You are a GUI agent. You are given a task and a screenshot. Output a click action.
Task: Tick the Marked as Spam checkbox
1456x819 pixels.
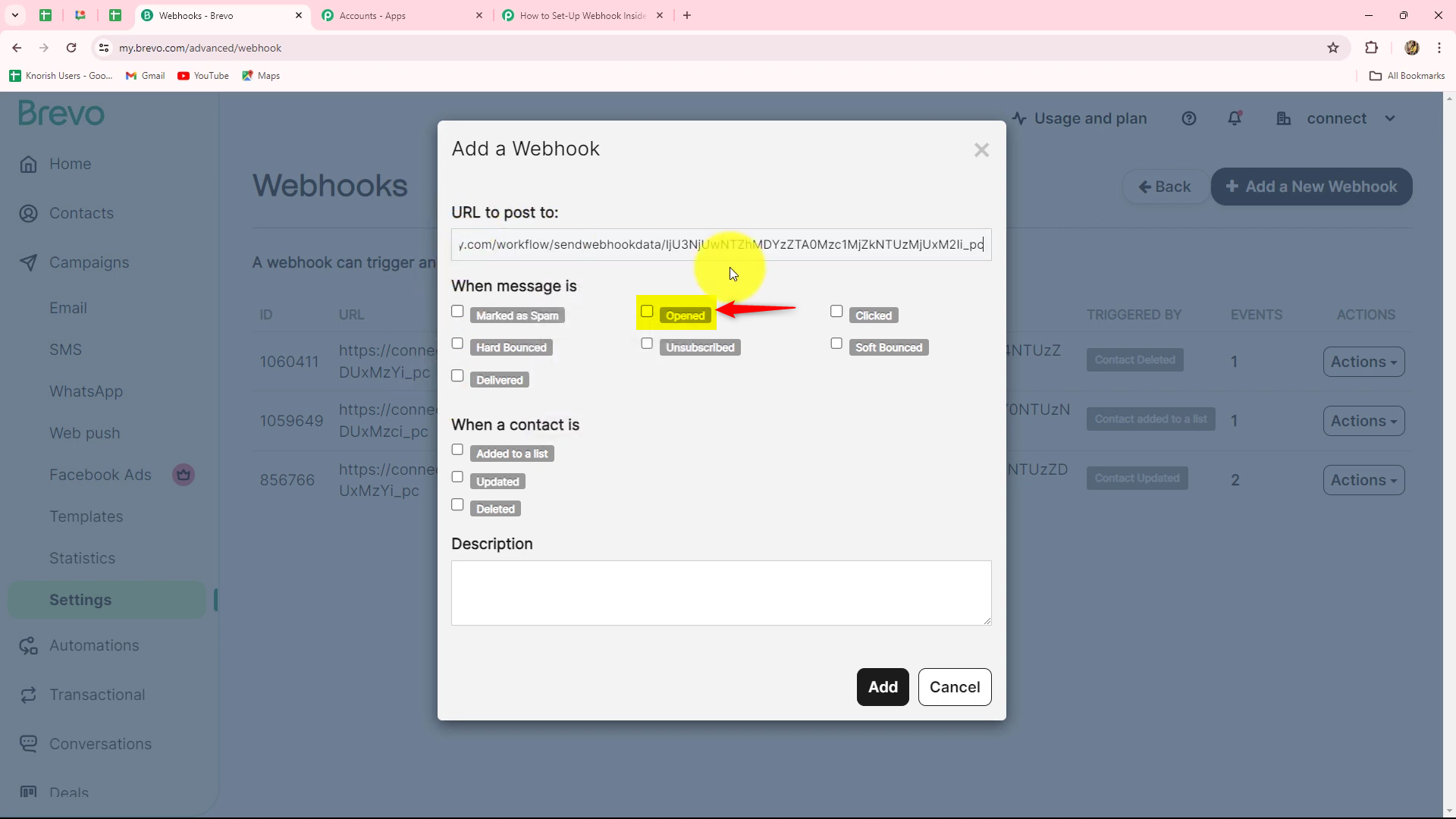(x=457, y=312)
